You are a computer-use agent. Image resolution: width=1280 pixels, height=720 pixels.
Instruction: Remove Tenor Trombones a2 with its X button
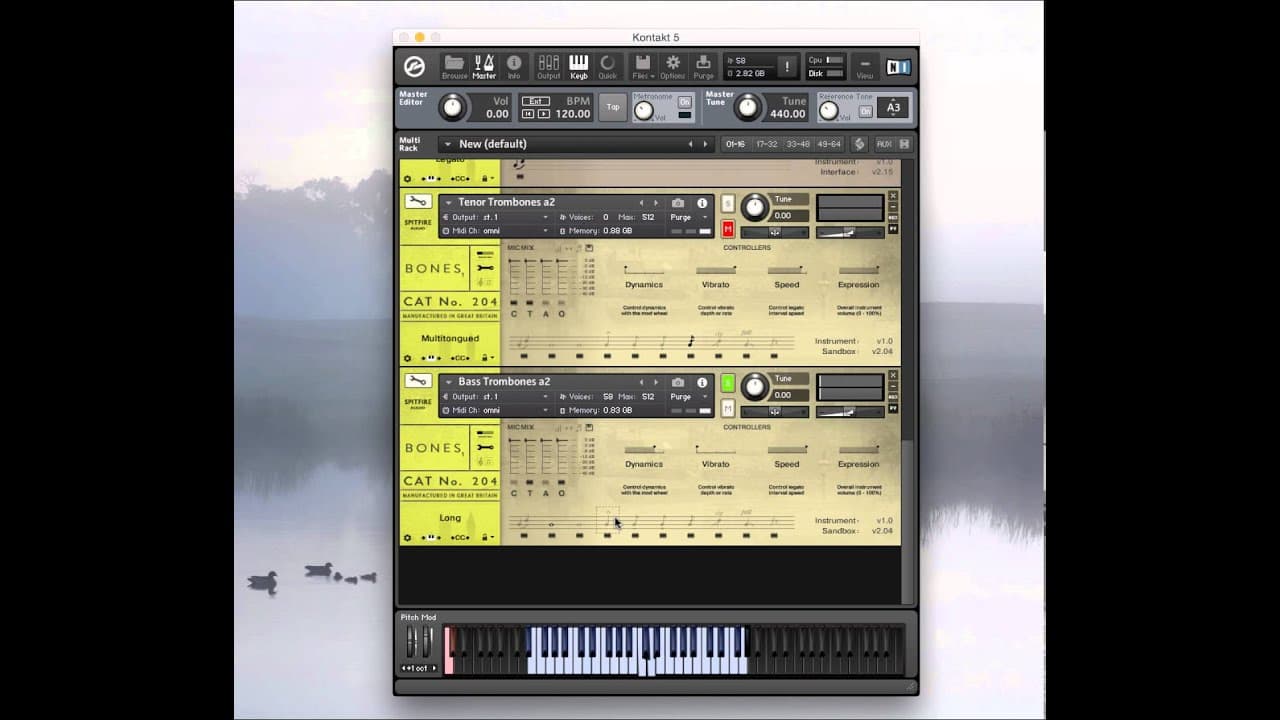coord(893,196)
